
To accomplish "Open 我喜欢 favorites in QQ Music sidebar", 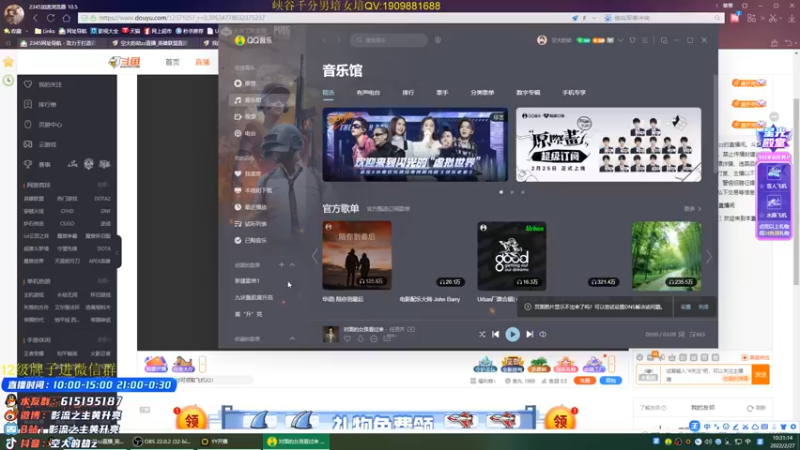I will (x=248, y=173).
